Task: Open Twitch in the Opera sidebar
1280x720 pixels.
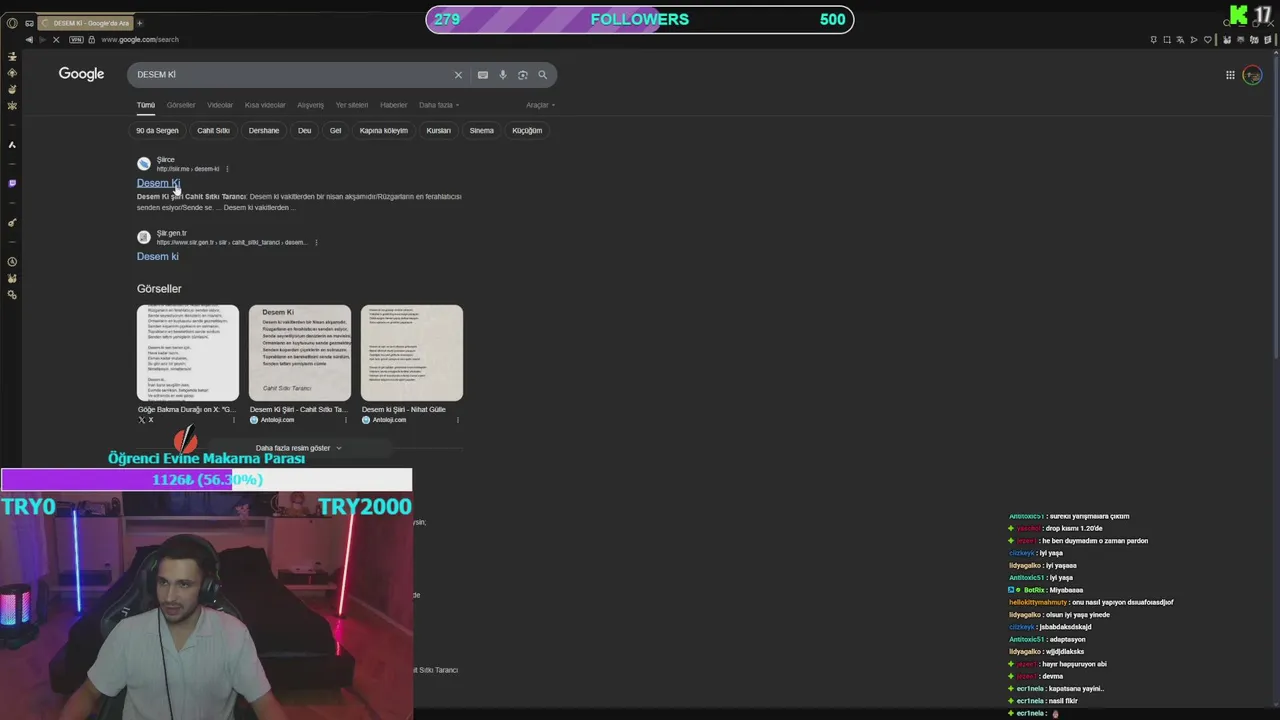Action: point(12,183)
